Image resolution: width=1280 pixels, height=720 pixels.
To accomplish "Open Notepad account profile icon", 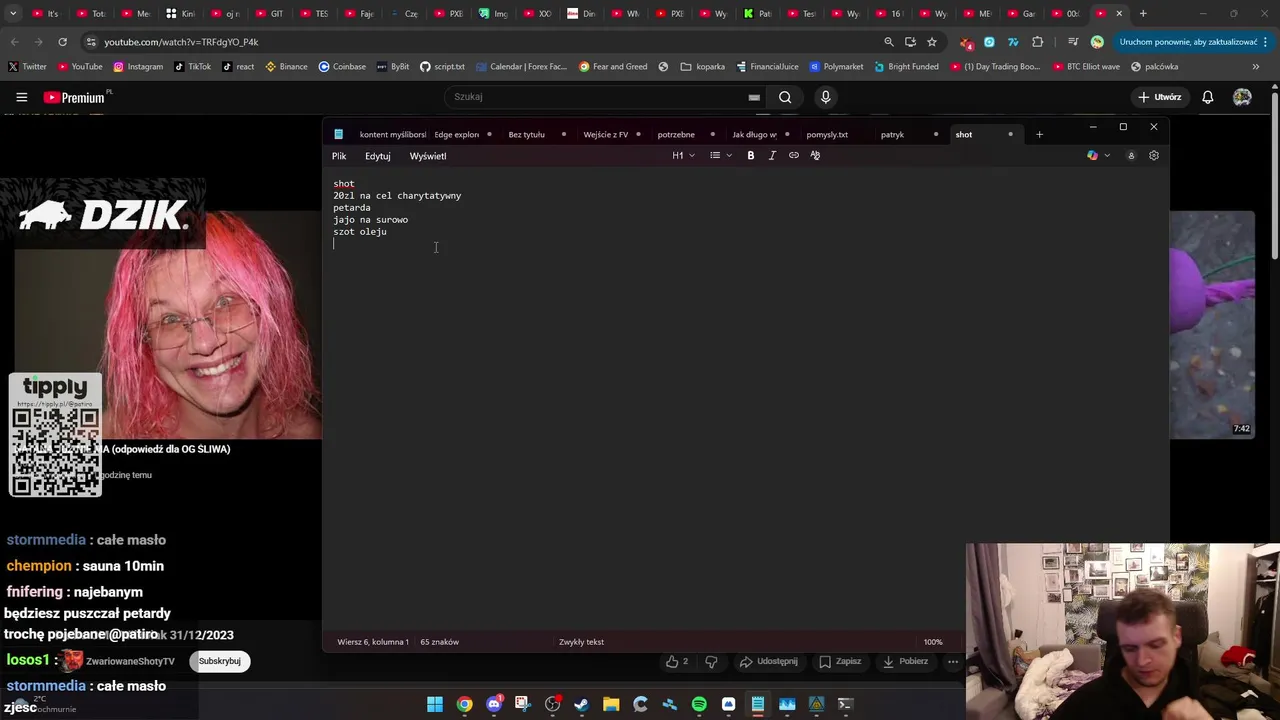I will coord(1131,155).
